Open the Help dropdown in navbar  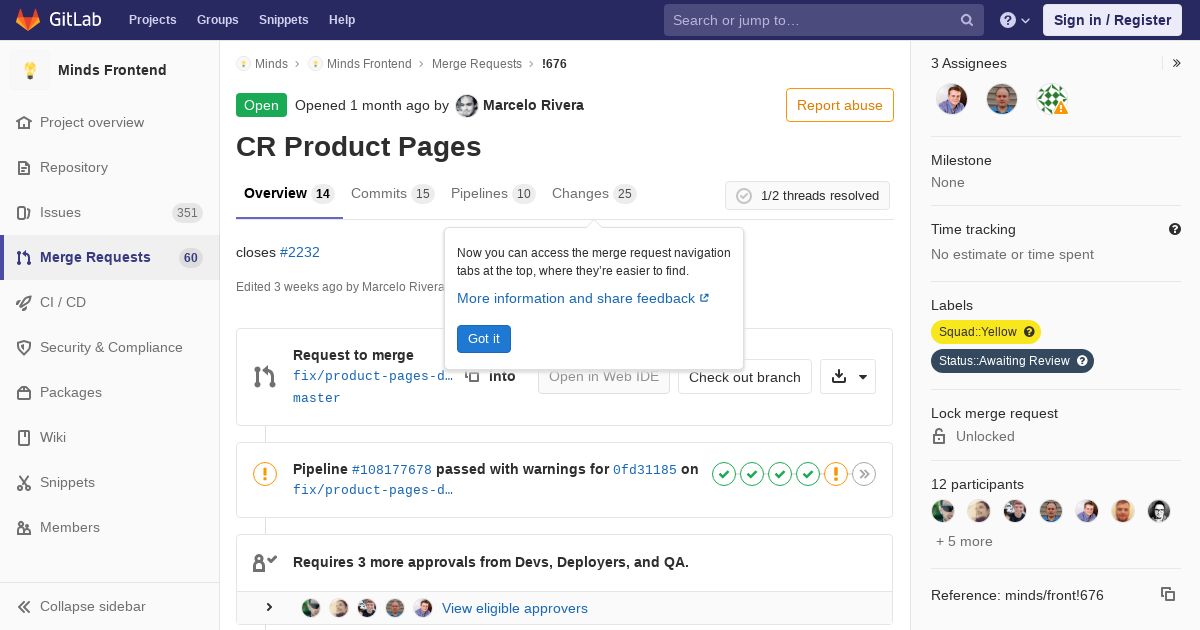[x=1015, y=20]
